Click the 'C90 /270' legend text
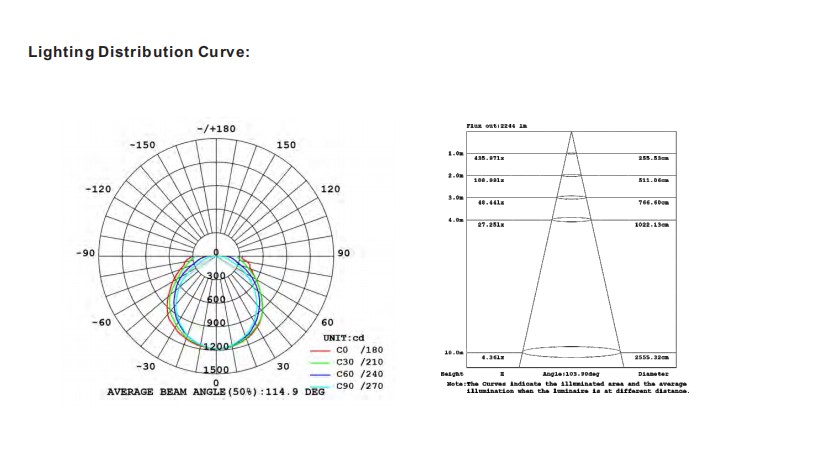Viewport: 839px width, 455px height. tap(360, 386)
